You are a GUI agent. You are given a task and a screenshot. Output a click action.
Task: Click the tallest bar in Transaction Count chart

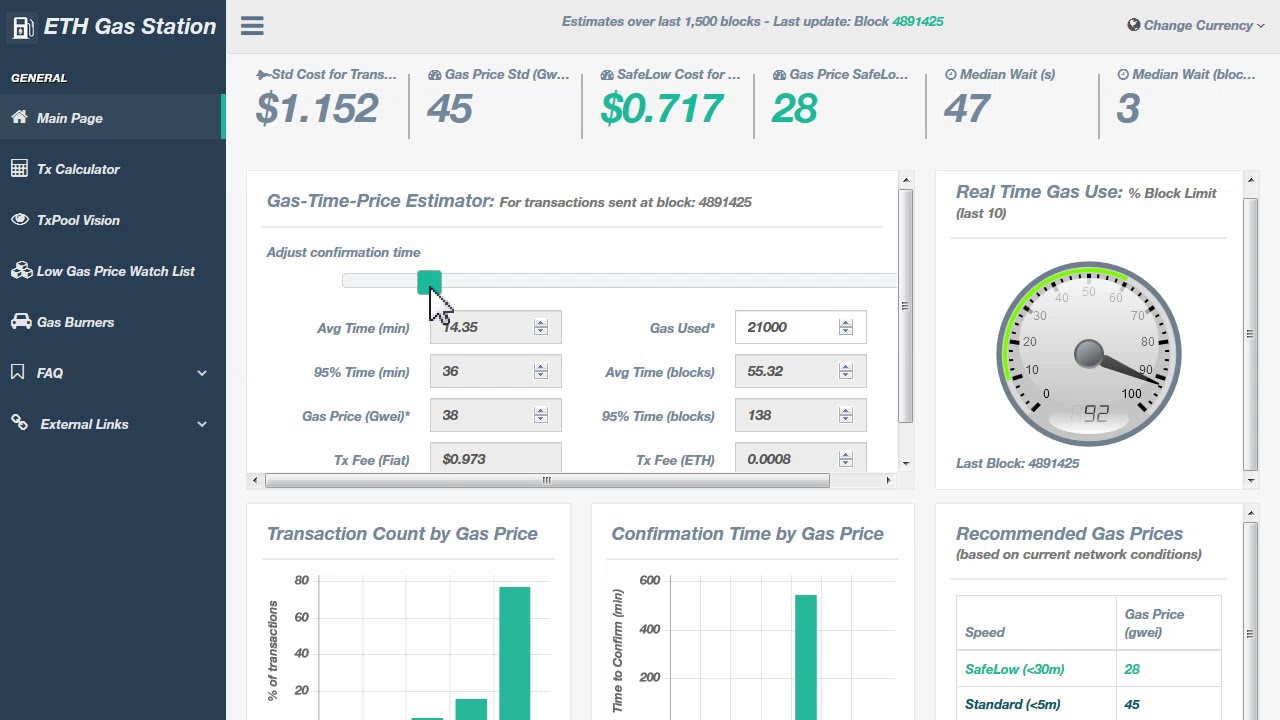tap(515, 653)
